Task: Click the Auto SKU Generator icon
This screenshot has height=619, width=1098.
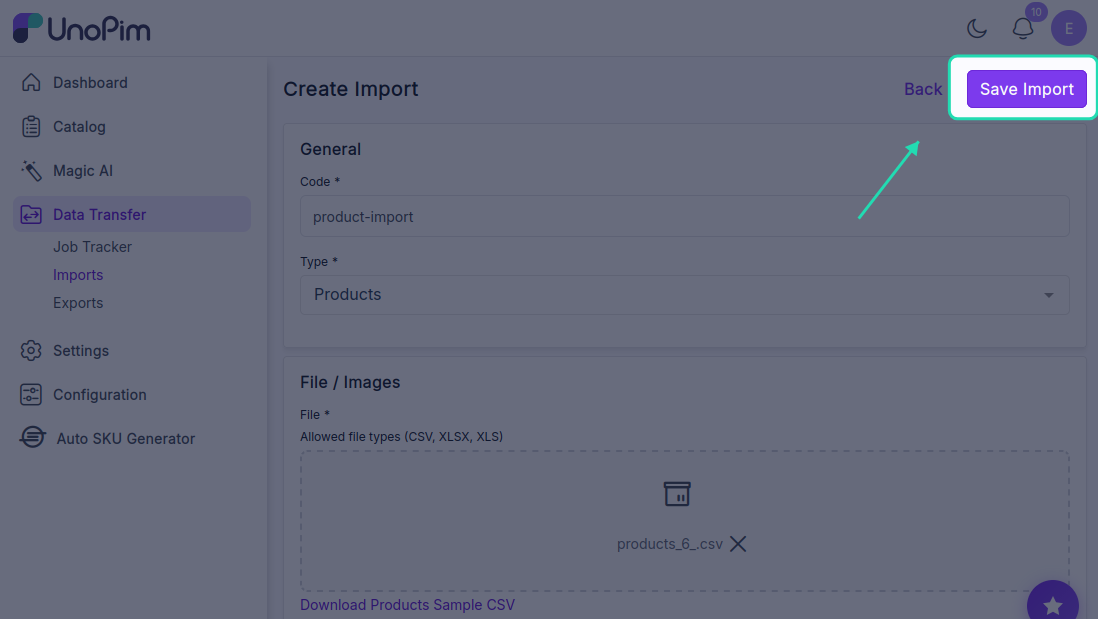Action: 32,438
